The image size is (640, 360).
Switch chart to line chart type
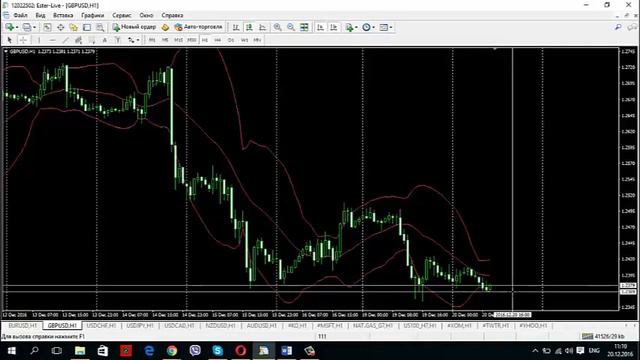[262, 27]
